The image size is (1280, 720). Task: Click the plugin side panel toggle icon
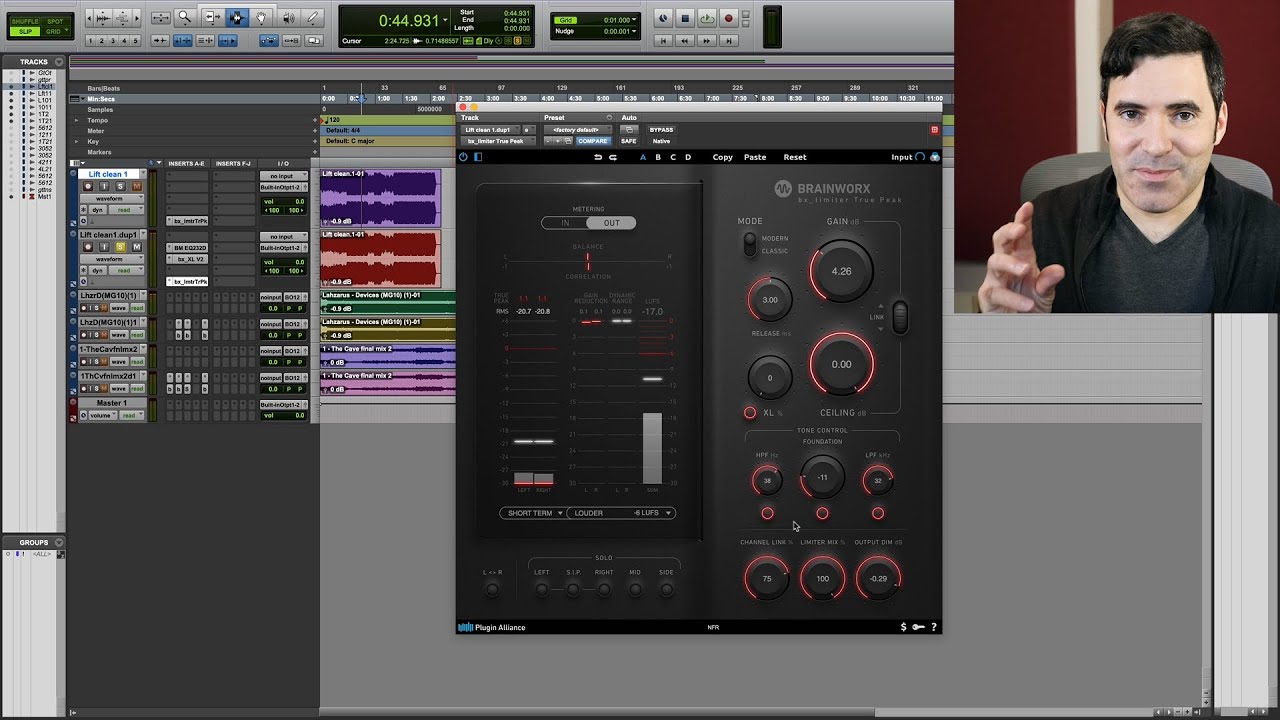[x=478, y=157]
